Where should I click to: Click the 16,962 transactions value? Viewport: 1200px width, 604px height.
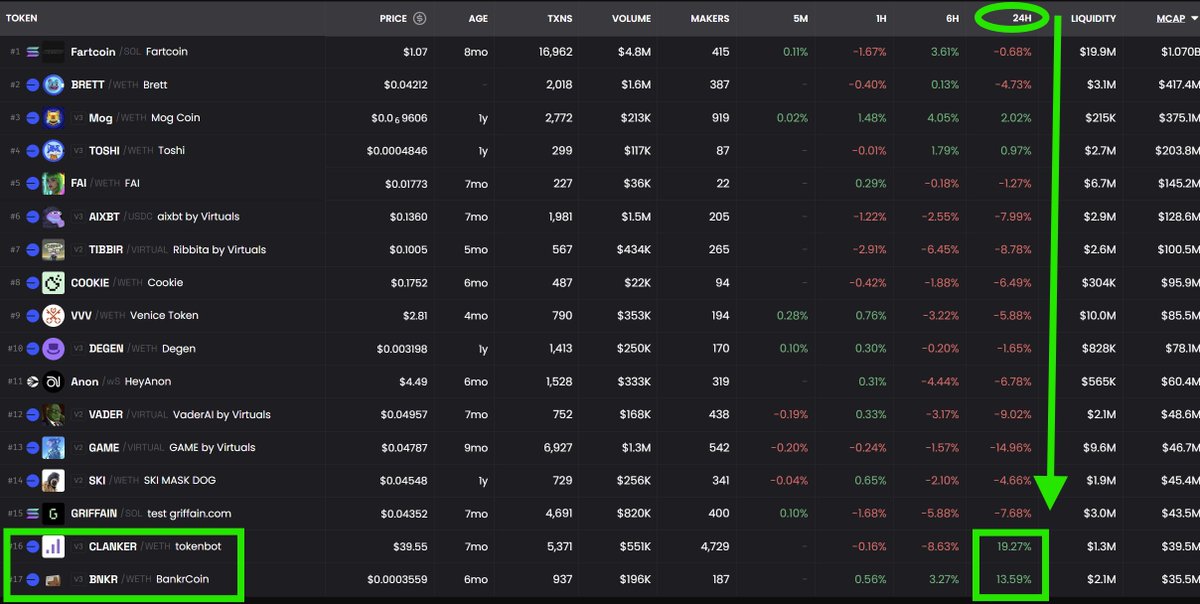(555, 52)
